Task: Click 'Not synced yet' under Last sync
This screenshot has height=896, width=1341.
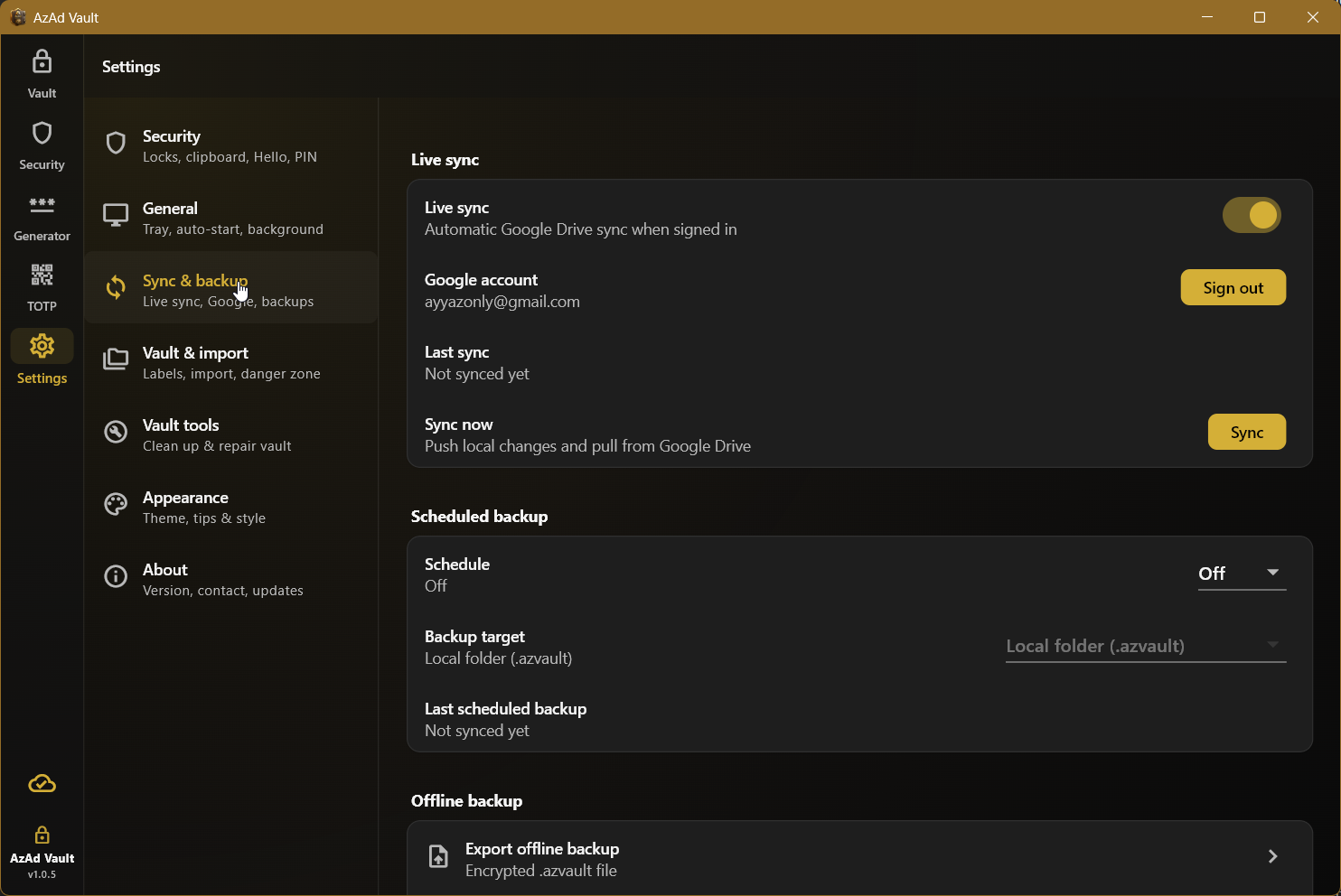Action: pyautogui.click(x=477, y=374)
